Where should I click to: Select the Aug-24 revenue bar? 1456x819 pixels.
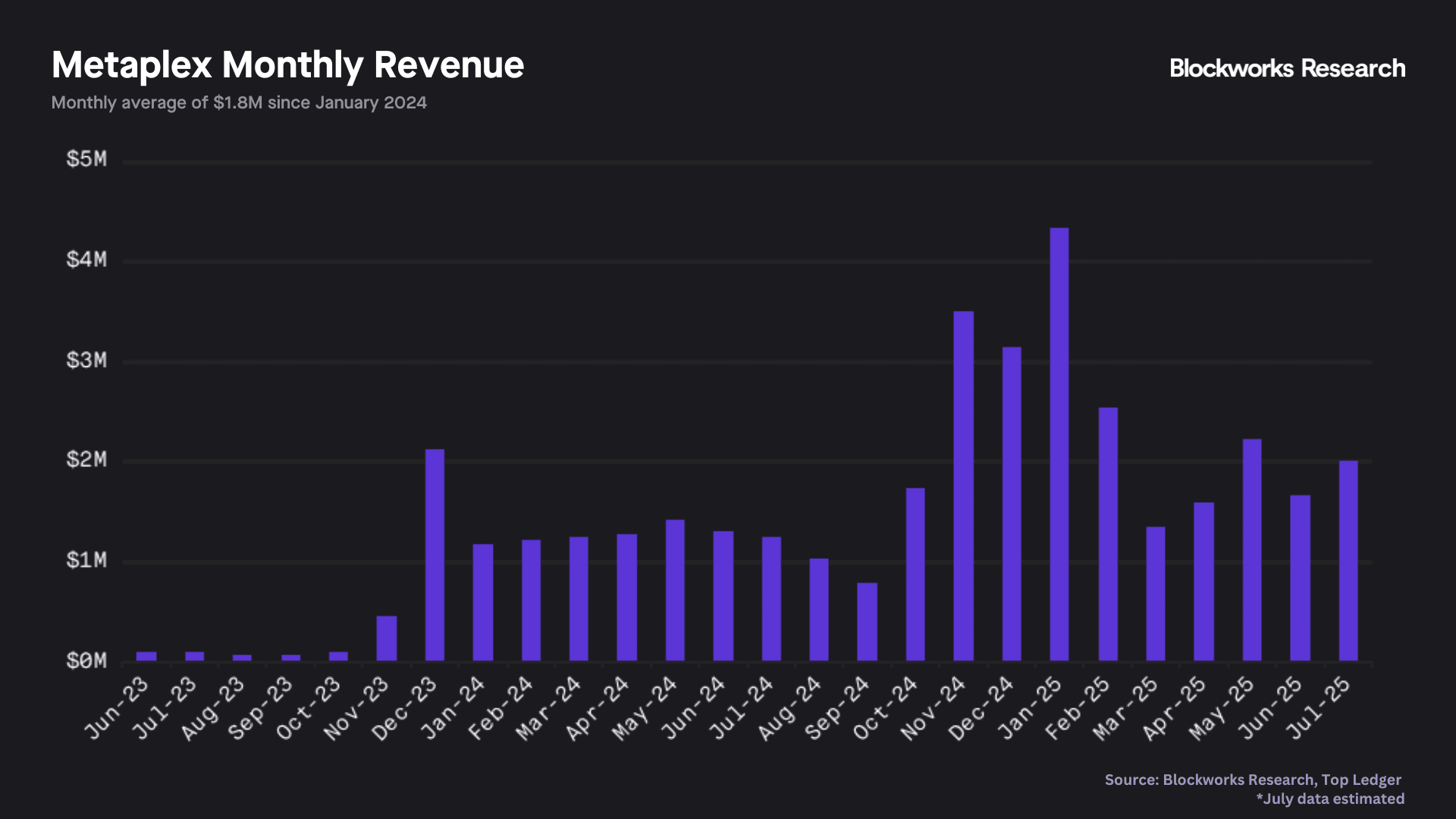819,610
